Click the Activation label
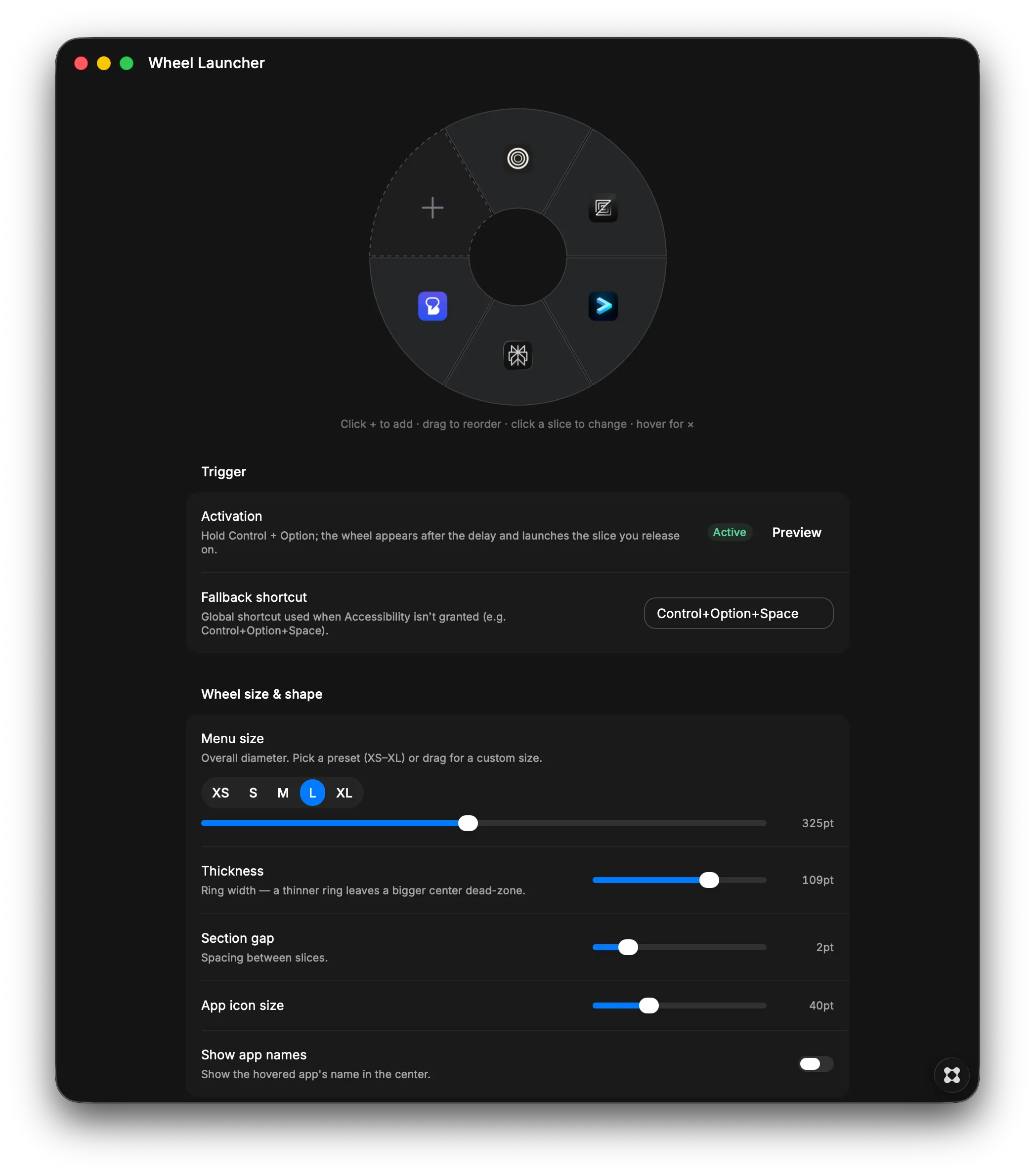 (x=231, y=516)
